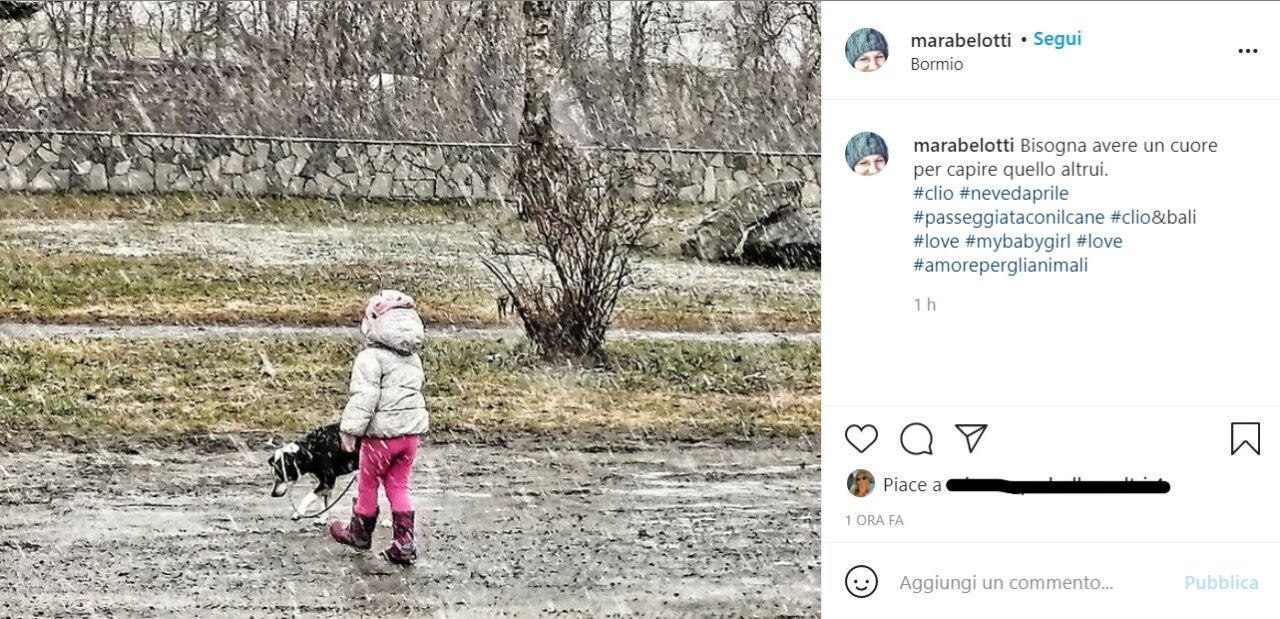Viewport: 1280px width, 619px height.
Task: Open marabelotti username in header
Action: point(961,40)
